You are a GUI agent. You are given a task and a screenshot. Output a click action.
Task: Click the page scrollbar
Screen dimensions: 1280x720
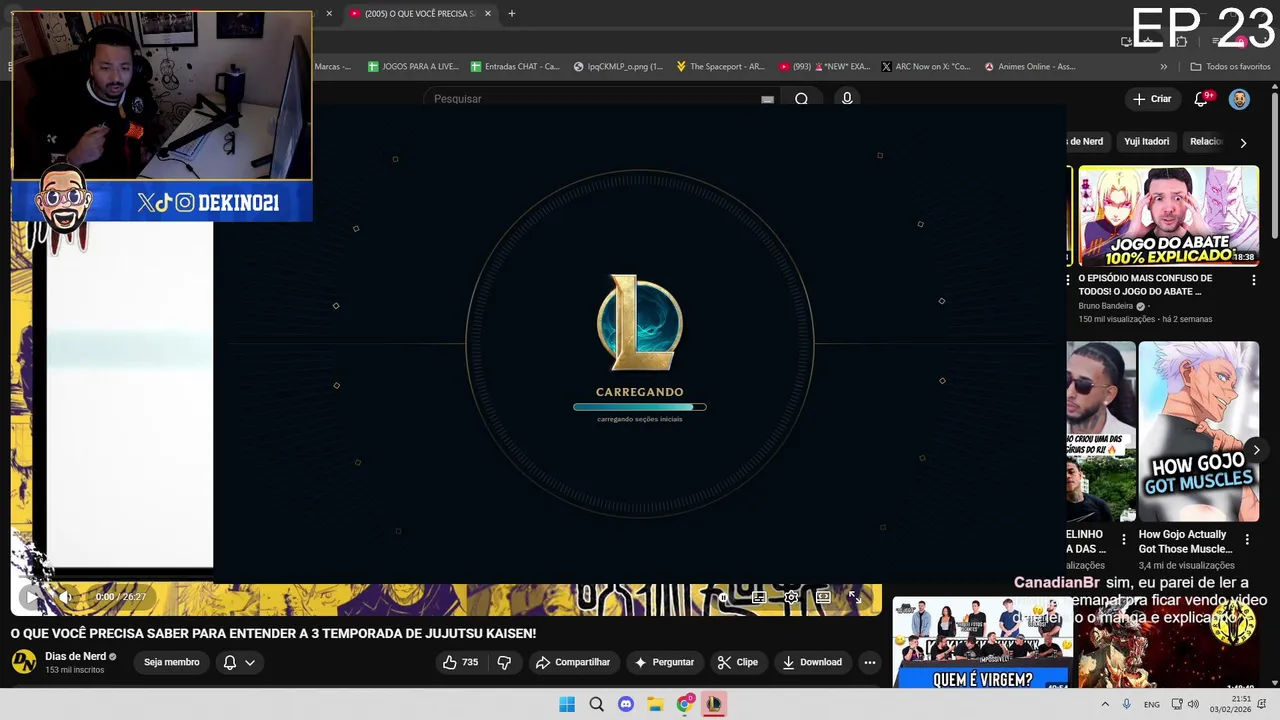1275,165
